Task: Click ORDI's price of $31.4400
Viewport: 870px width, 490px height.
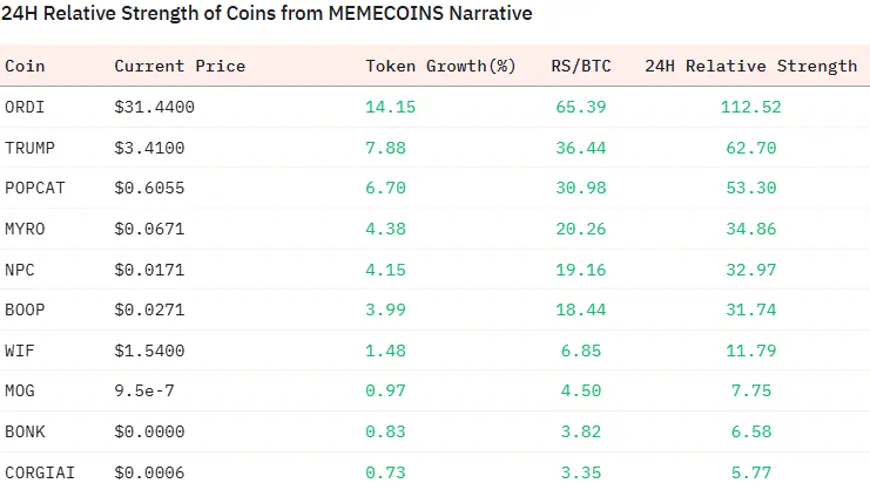Action: (154, 107)
